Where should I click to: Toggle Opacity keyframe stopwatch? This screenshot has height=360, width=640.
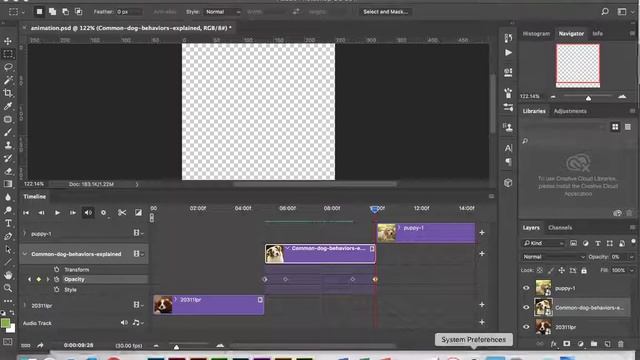coord(57,279)
